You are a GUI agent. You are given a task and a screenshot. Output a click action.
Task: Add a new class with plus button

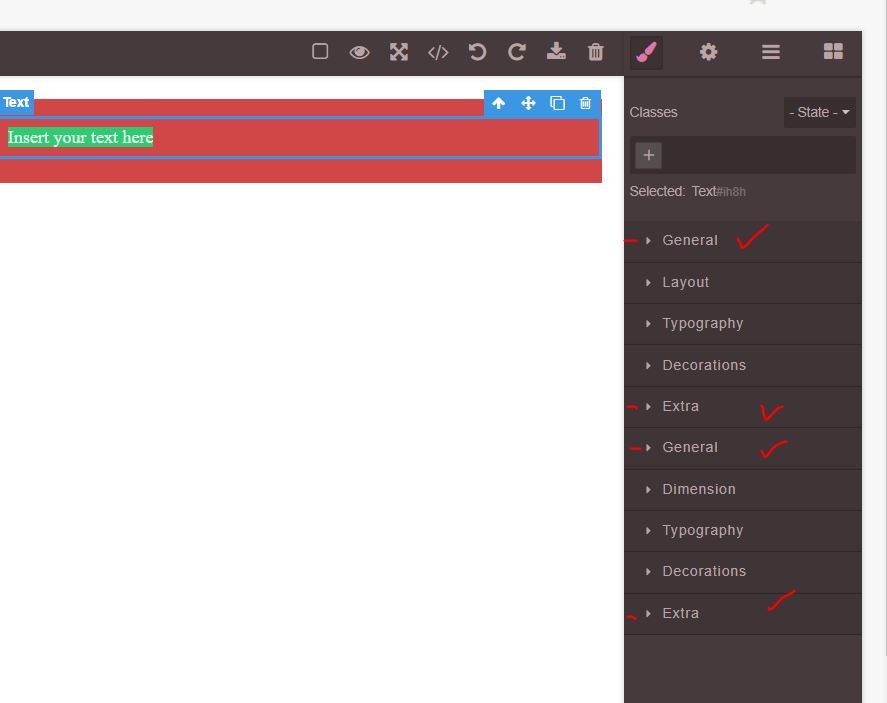(649, 155)
